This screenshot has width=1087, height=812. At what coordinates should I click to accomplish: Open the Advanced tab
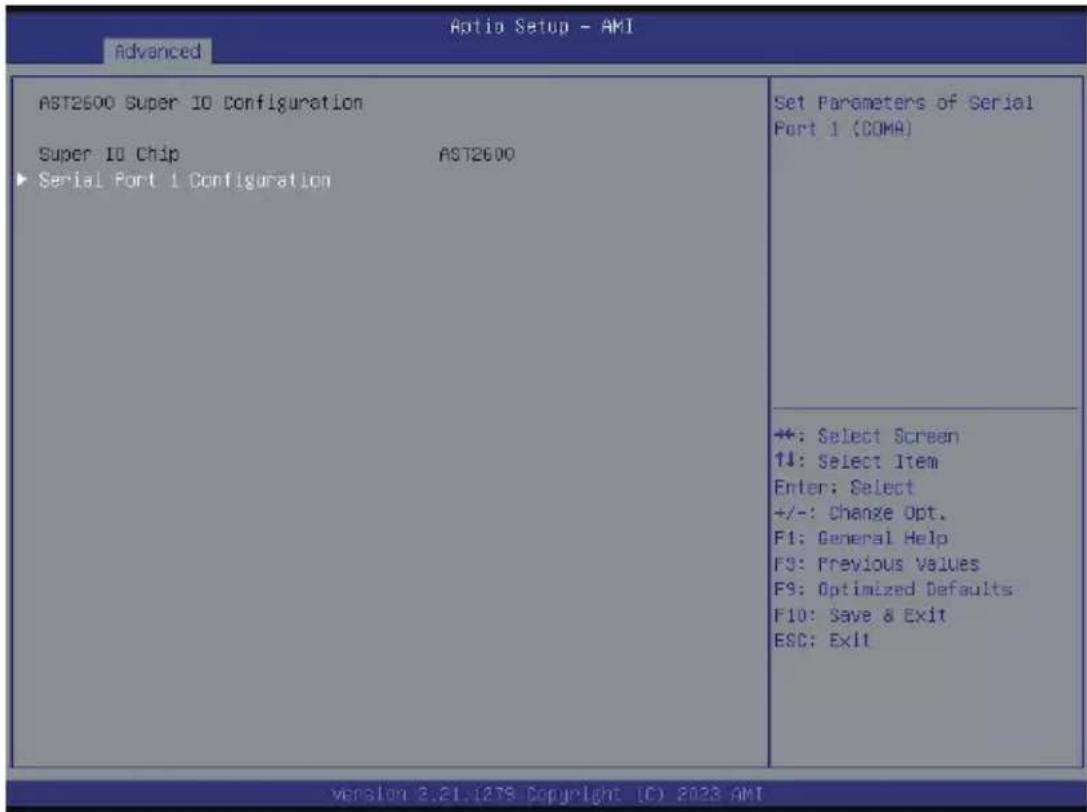157,51
